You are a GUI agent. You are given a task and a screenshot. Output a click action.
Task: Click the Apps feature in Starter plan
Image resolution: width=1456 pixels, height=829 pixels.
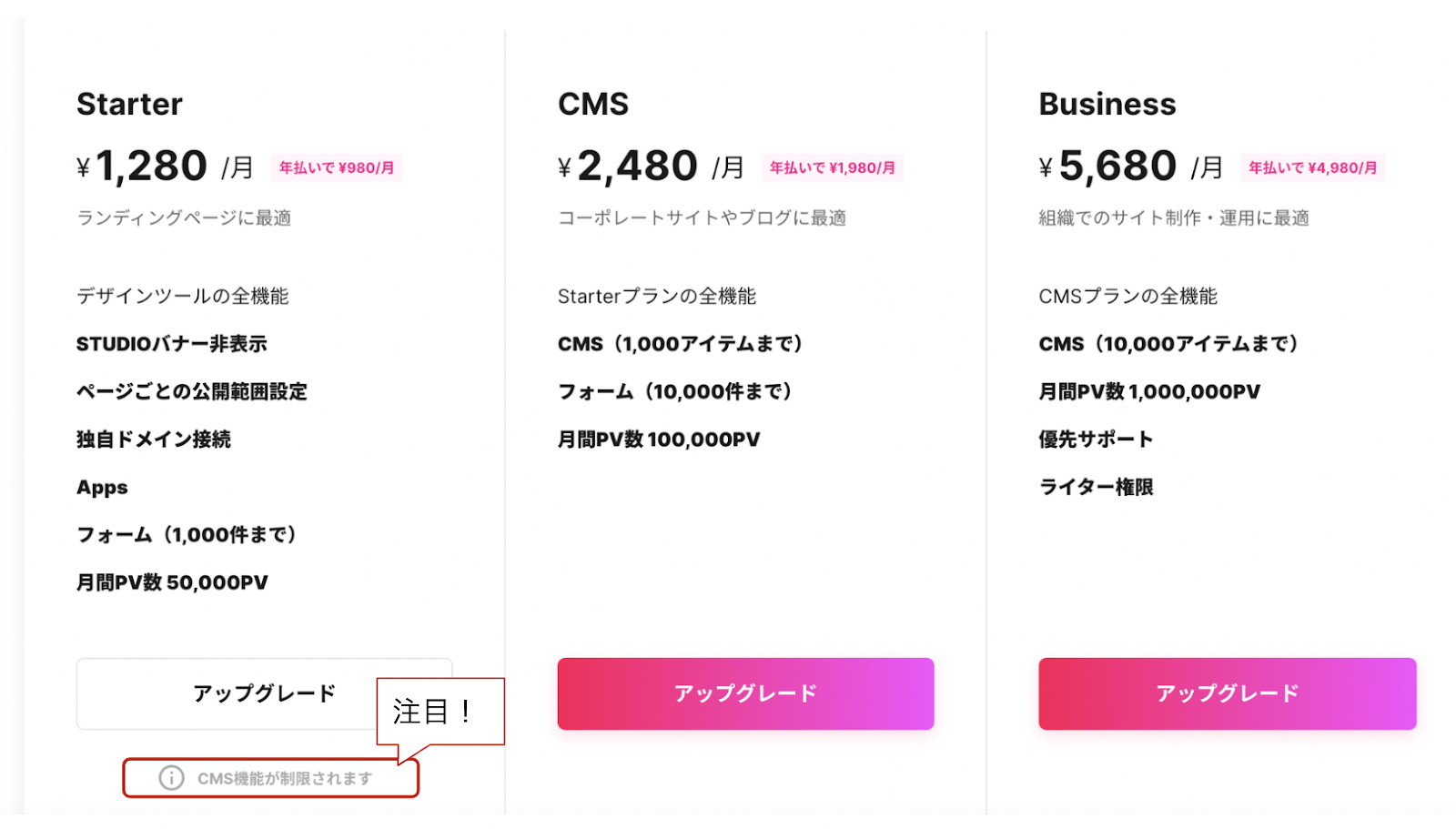[x=102, y=488]
